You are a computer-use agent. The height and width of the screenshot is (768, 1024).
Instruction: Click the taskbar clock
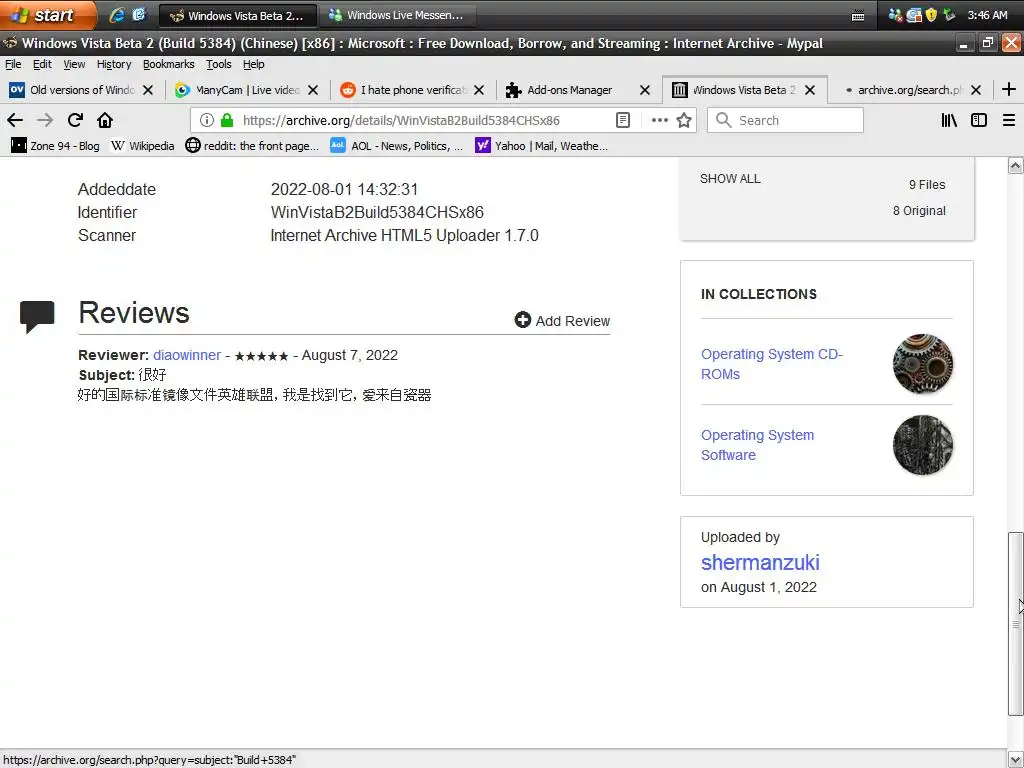(x=987, y=15)
